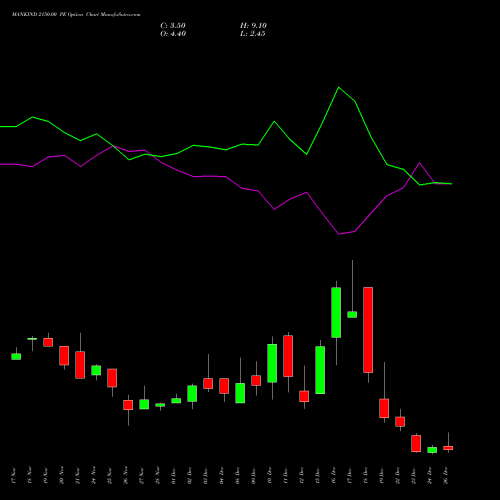This screenshot has width=500, height=500.
Task: Click the 20 Nov date label
Action: coord(62,476)
